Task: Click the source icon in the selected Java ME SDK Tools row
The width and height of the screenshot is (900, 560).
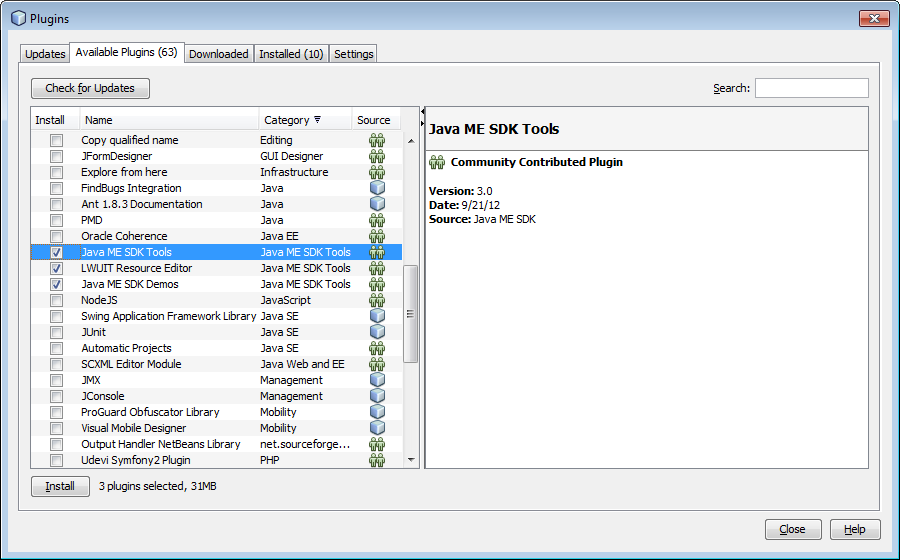Action: coord(377,252)
